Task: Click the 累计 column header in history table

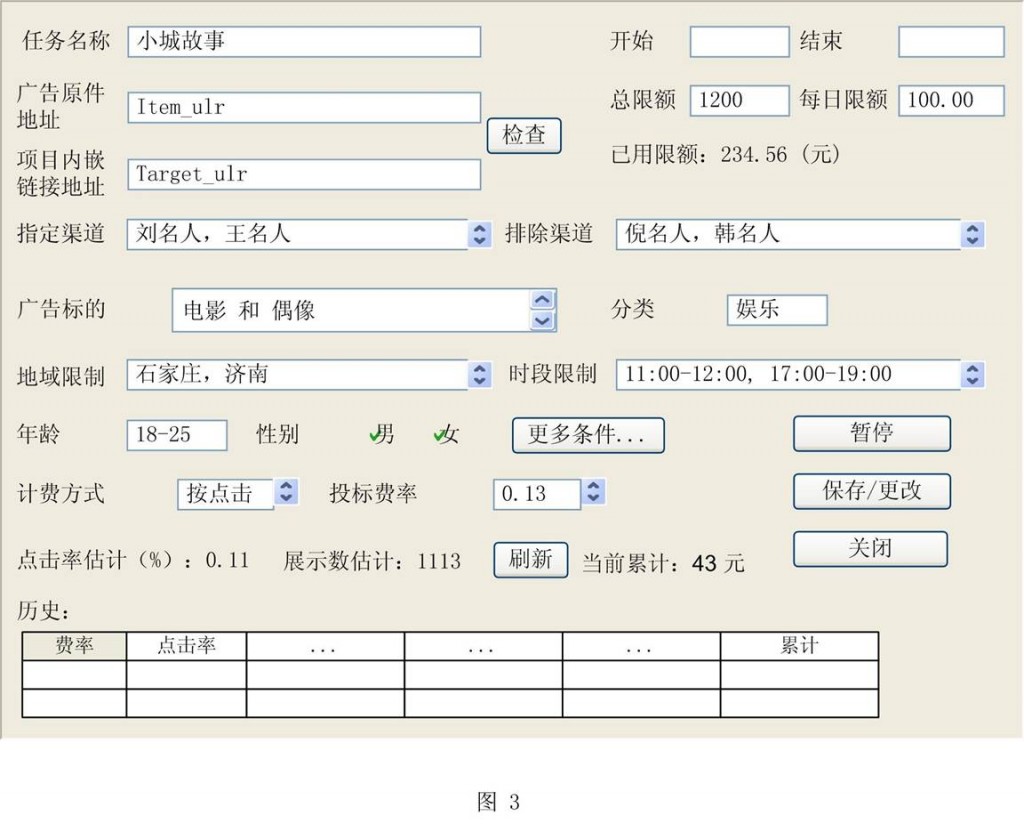Action: click(x=799, y=646)
